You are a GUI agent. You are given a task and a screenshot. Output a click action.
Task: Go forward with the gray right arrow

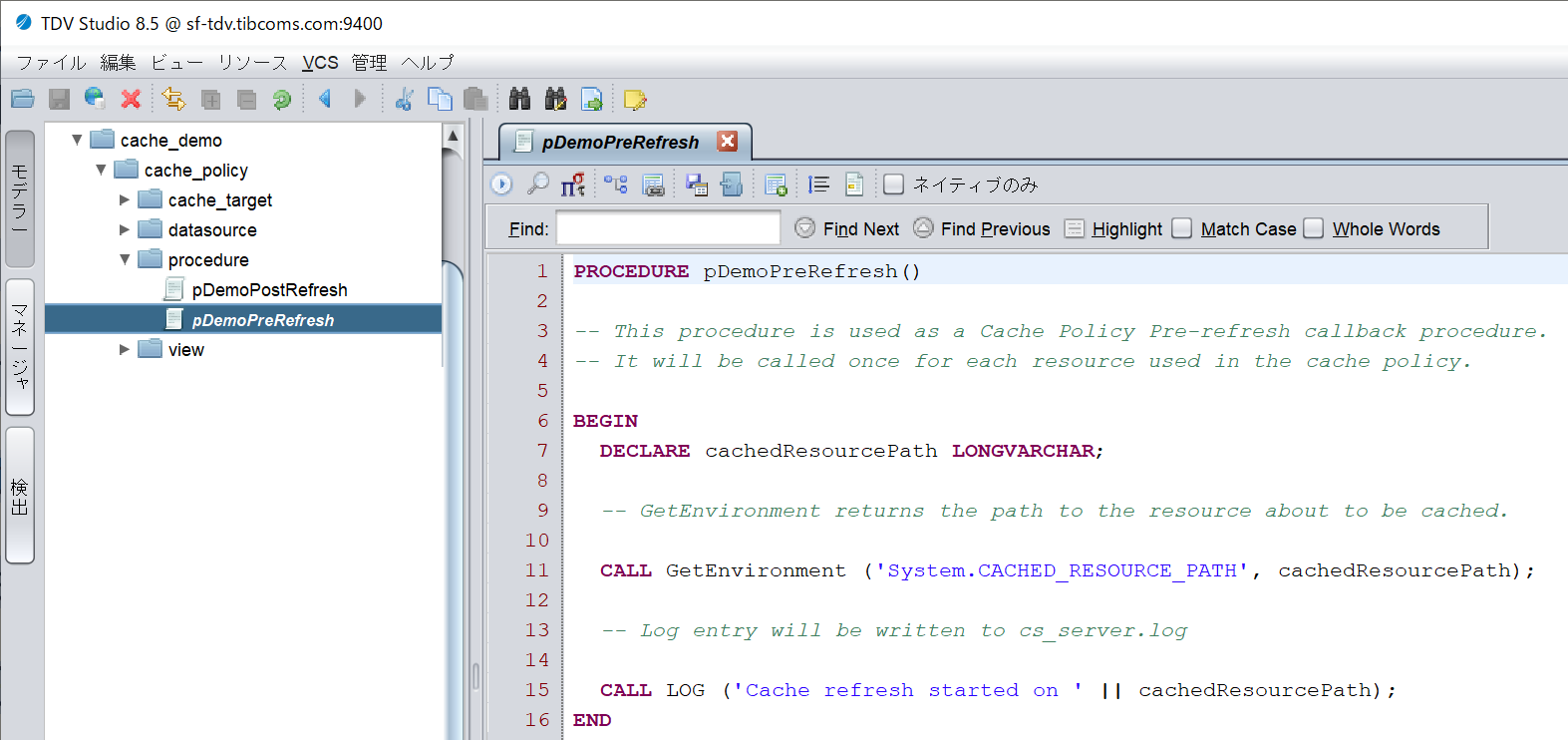pos(360,99)
